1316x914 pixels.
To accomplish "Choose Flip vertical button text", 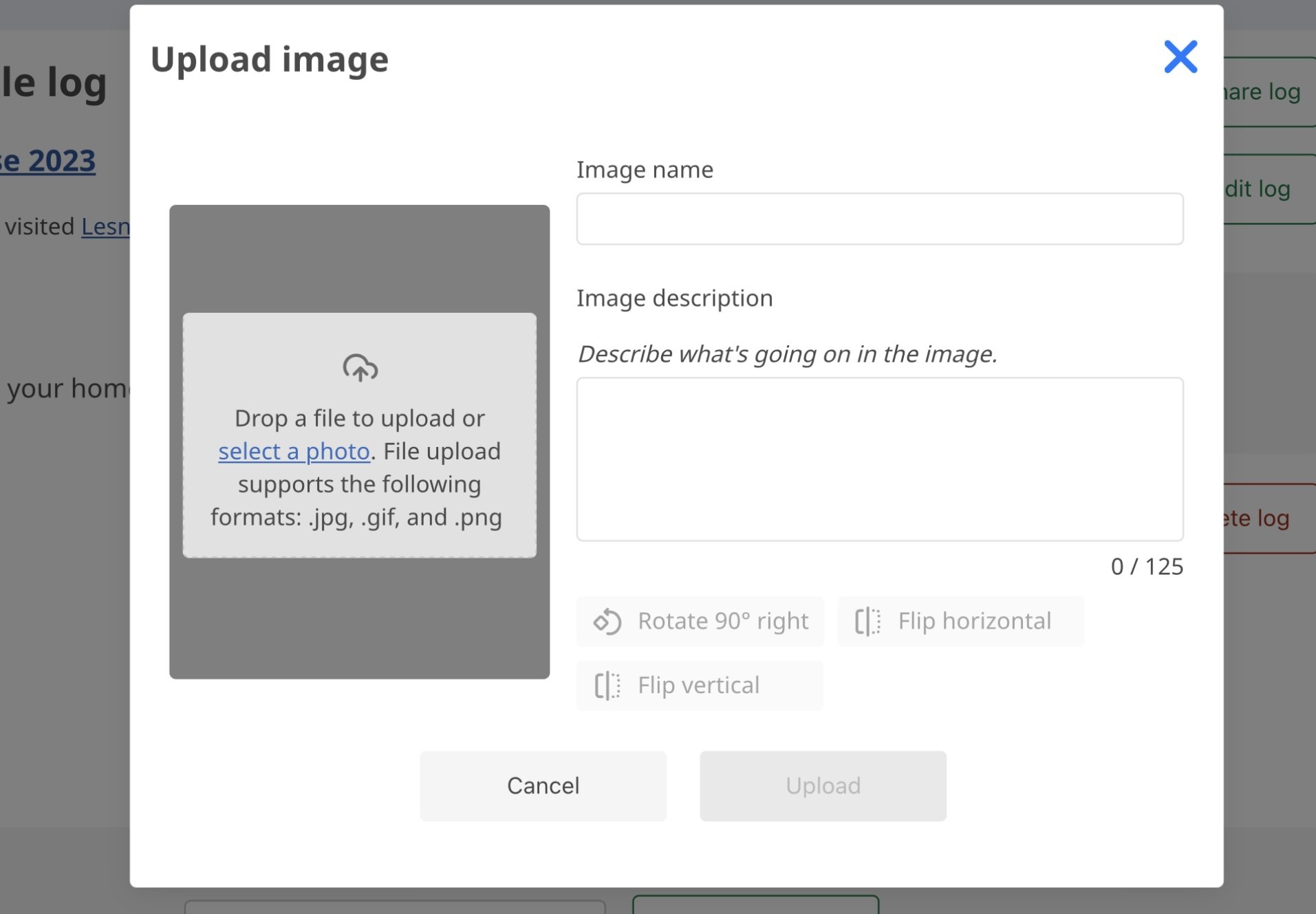I will [x=698, y=685].
